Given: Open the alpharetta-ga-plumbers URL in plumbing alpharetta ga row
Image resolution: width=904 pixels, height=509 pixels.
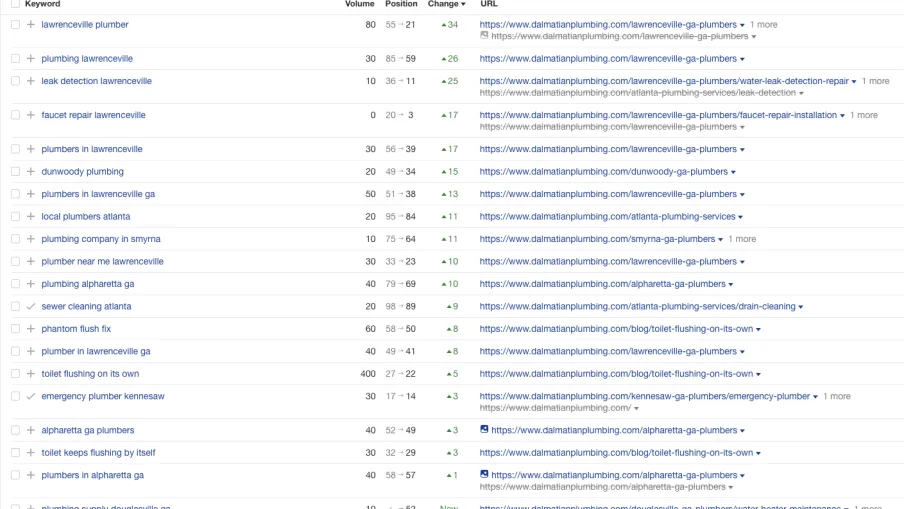Looking at the screenshot, I should 602,284.
